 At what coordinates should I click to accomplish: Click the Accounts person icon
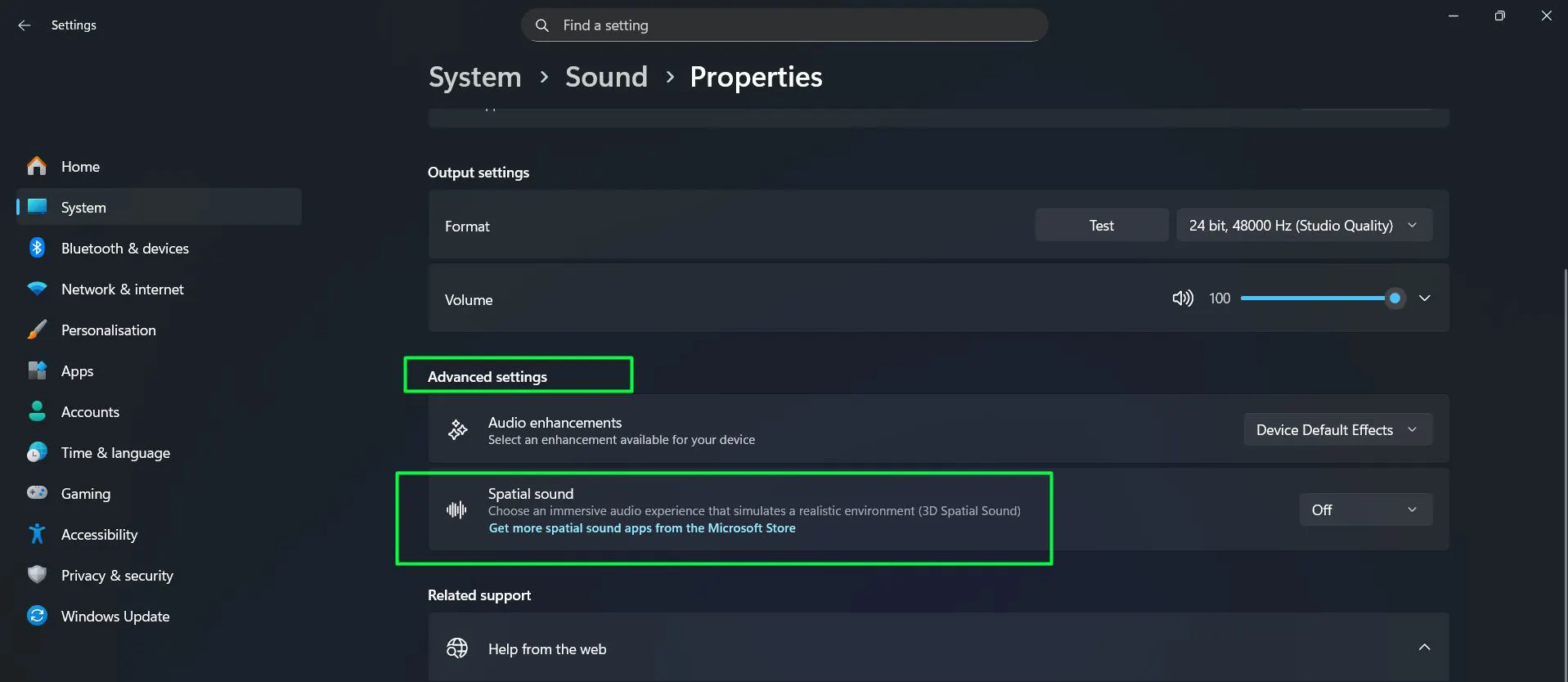pos(37,411)
